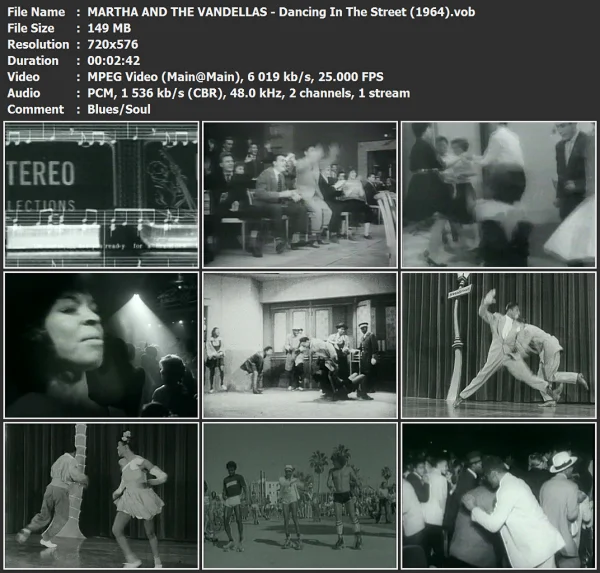Click the 'Comment' label
The image size is (600, 573).
pyautogui.click(x=36, y=109)
